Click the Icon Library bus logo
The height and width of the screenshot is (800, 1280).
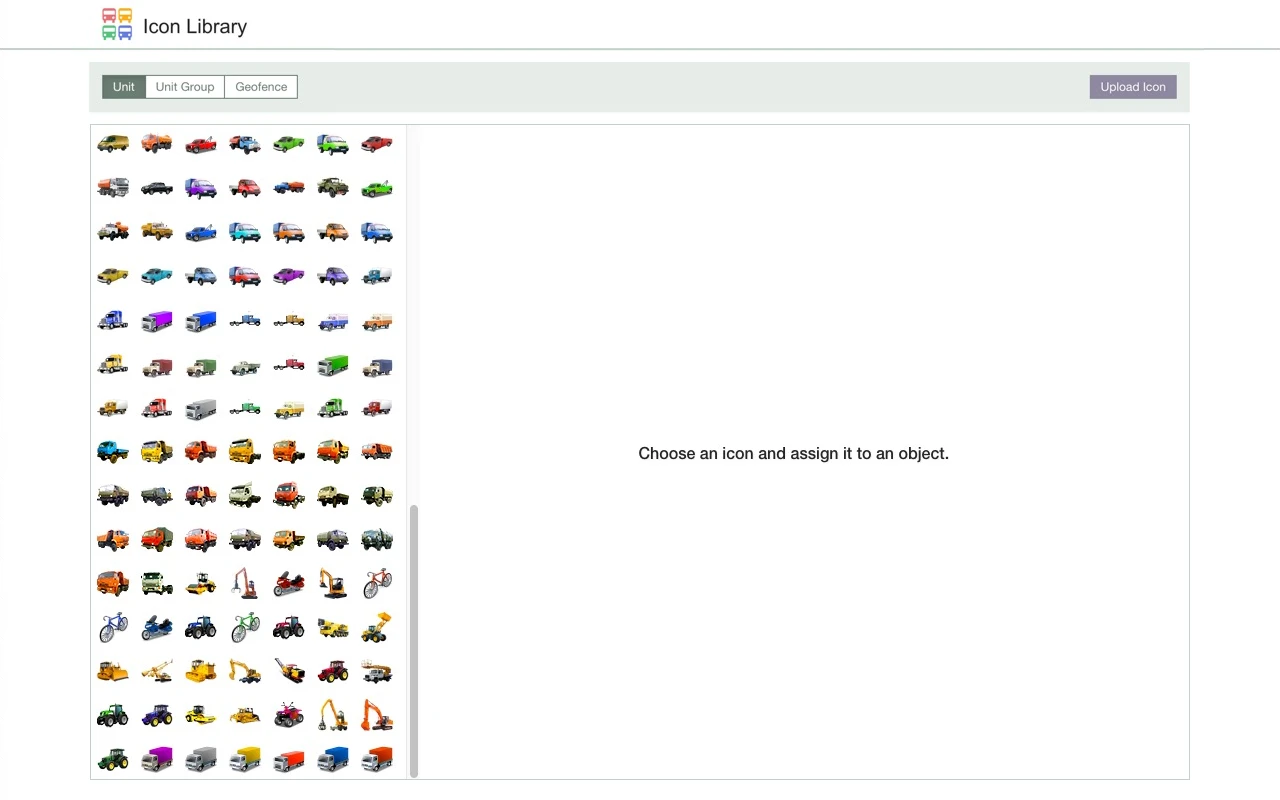tap(117, 24)
